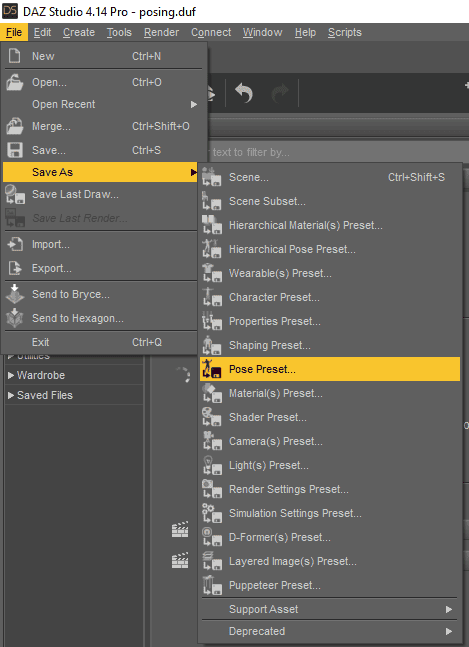The width and height of the screenshot is (469, 647).
Task: Click the Material(s) Preset icon
Action: pyautogui.click(x=212, y=393)
